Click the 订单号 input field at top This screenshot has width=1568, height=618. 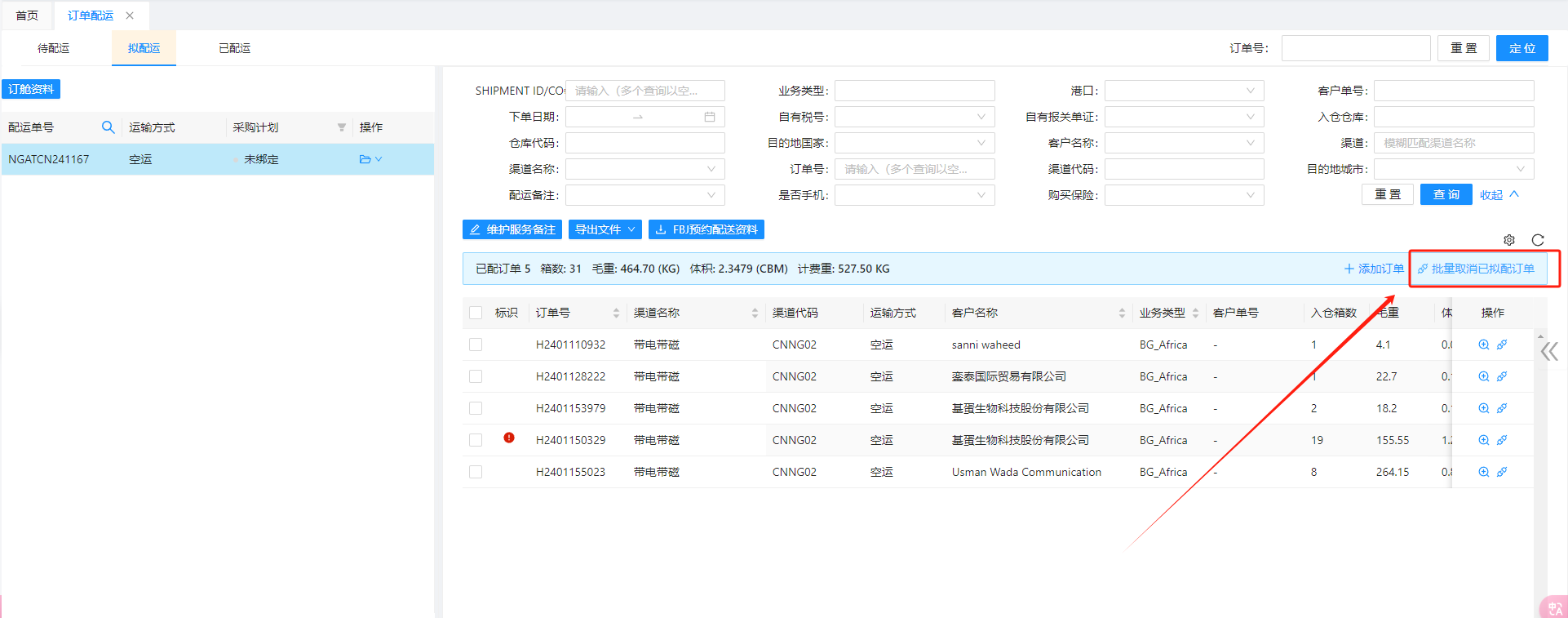coord(1355,48)
